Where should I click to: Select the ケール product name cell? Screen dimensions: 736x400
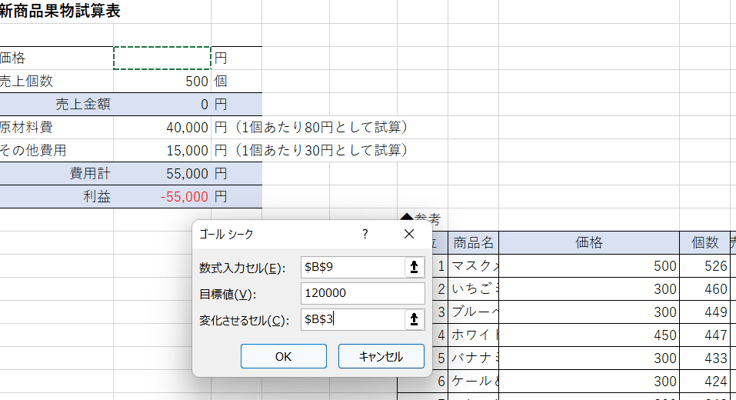pyautogui.click(x=473, y=381)
